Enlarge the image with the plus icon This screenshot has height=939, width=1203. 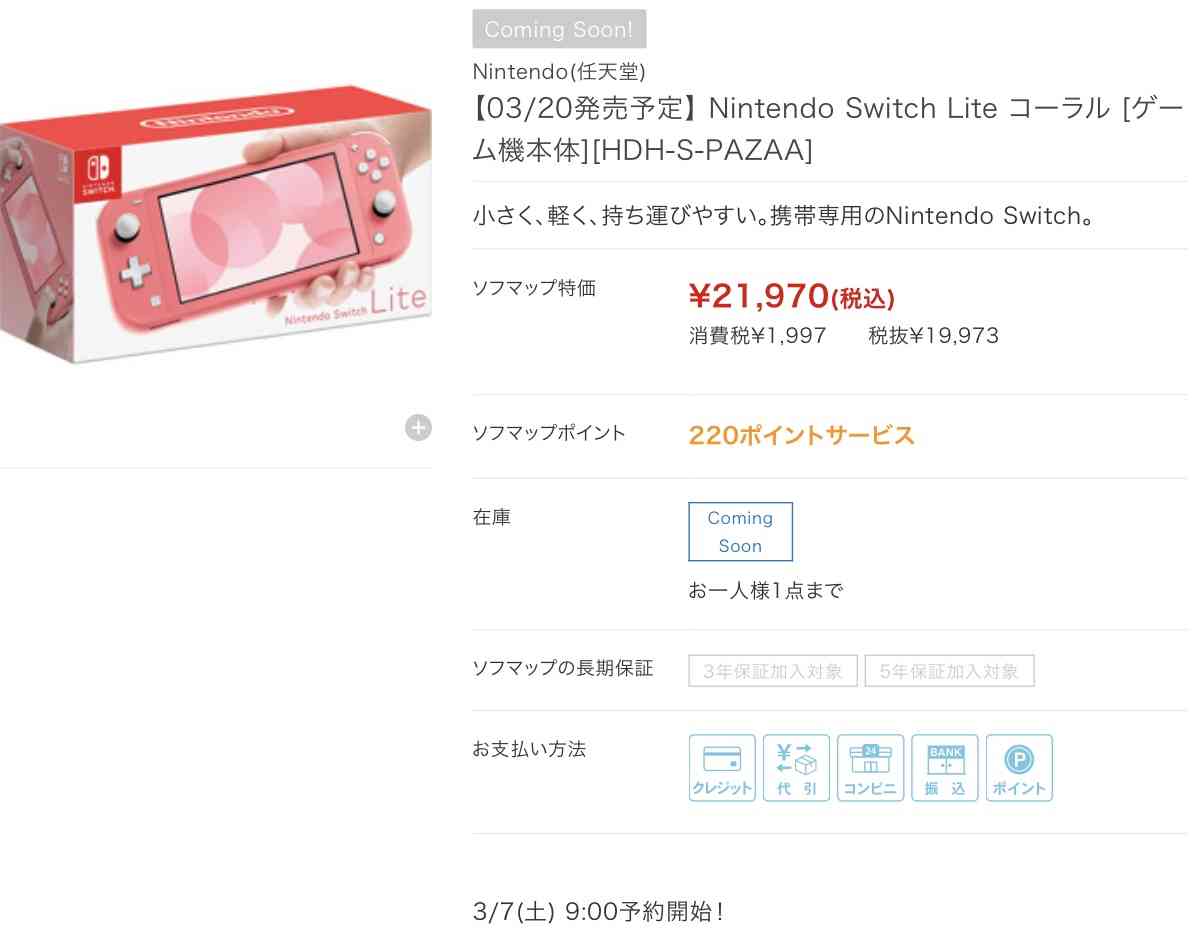418,428
